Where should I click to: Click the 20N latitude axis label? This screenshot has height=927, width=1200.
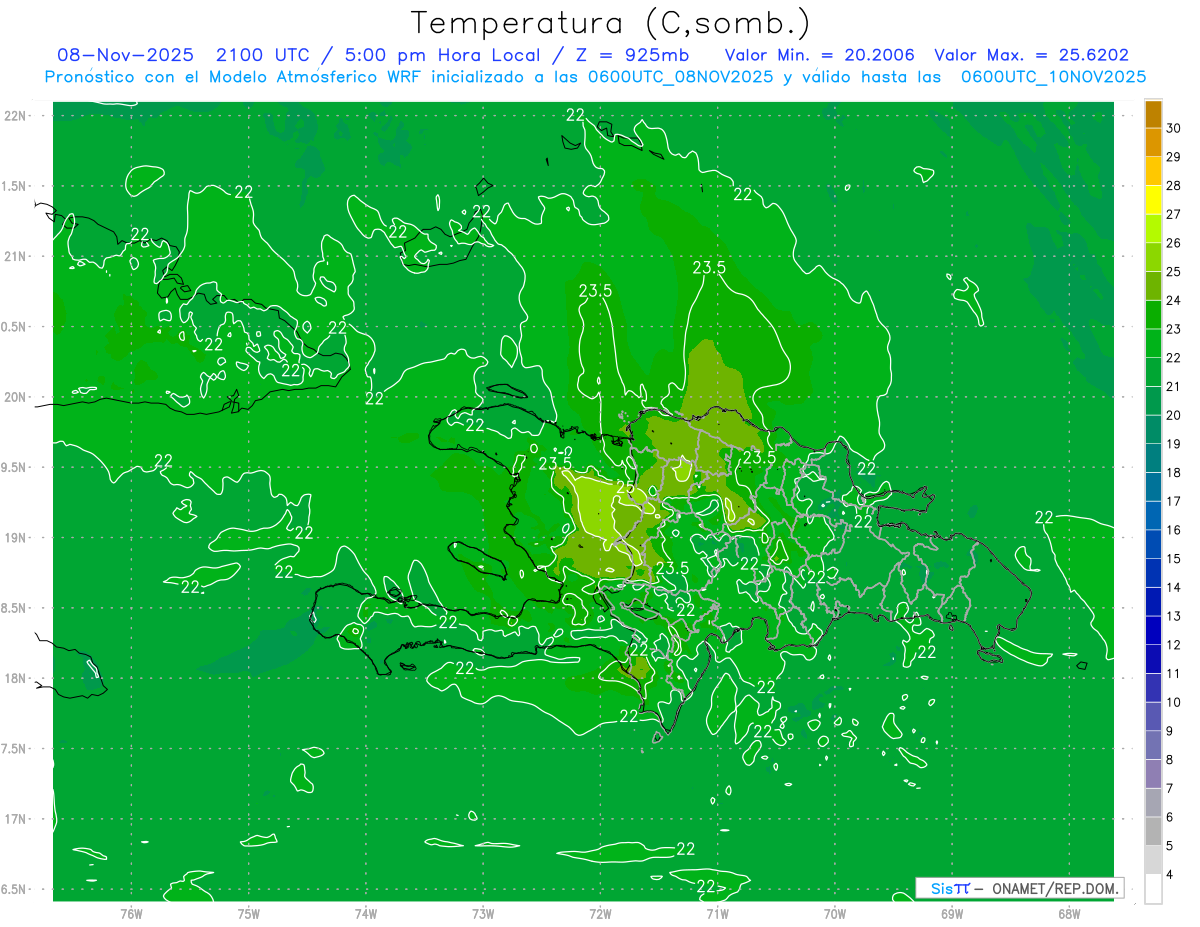(x=15, y=397)
